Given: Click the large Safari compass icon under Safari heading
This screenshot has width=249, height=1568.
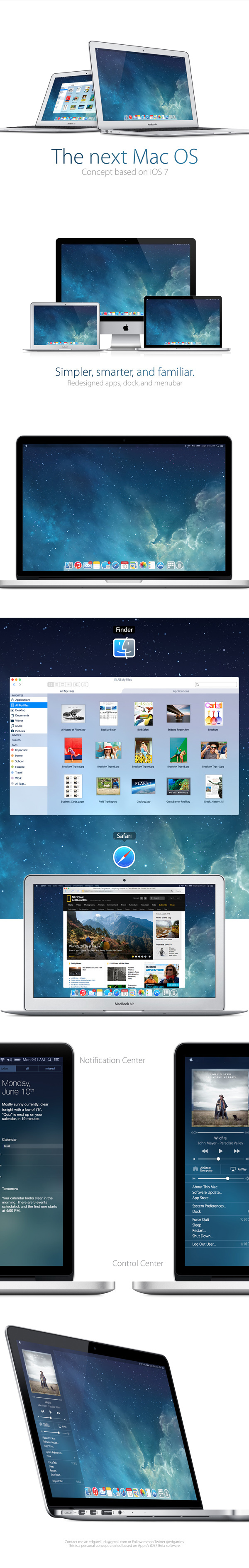Looking at the screenshot, I should (124, 857).
